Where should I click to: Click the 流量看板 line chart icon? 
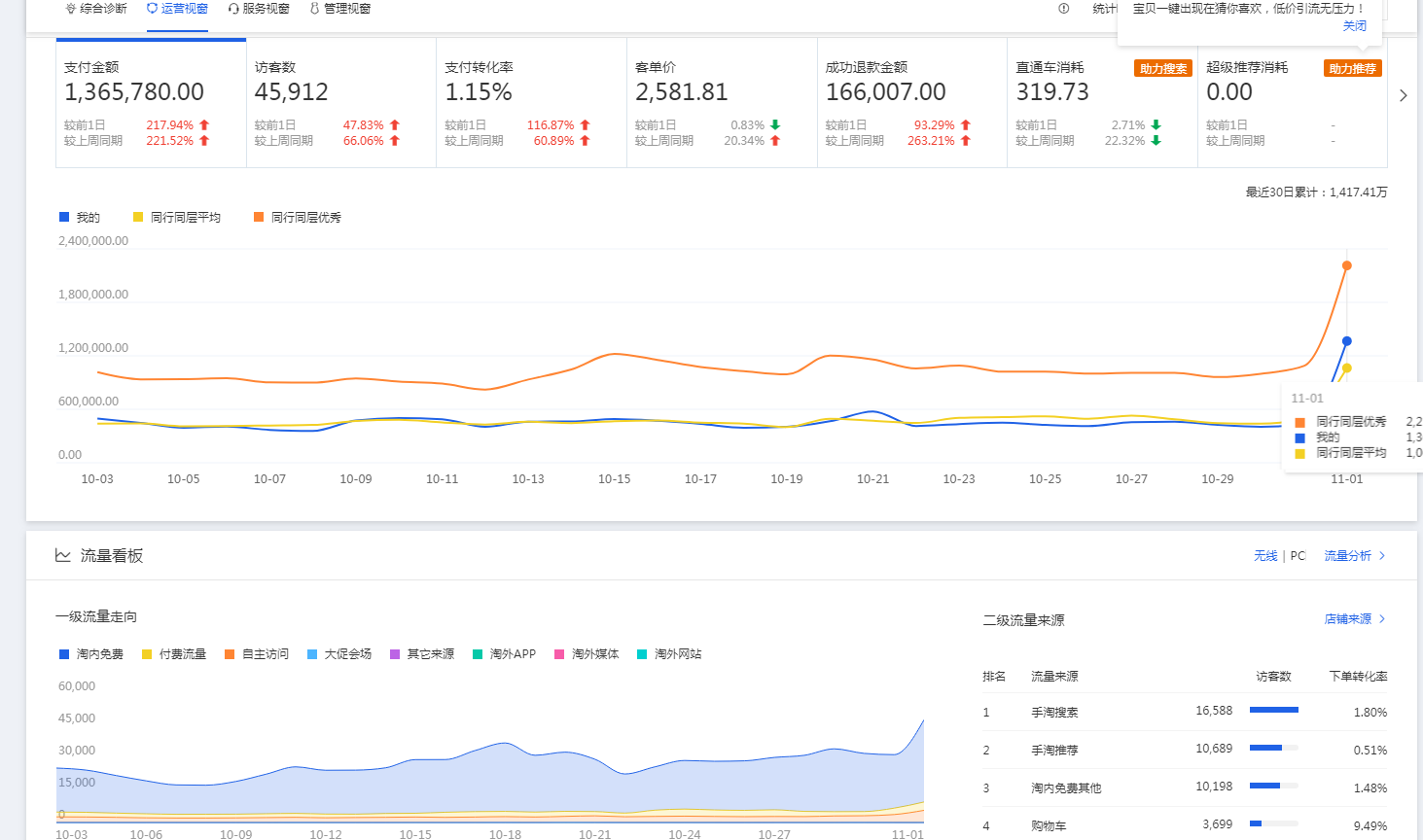click(x=63, y=556)
